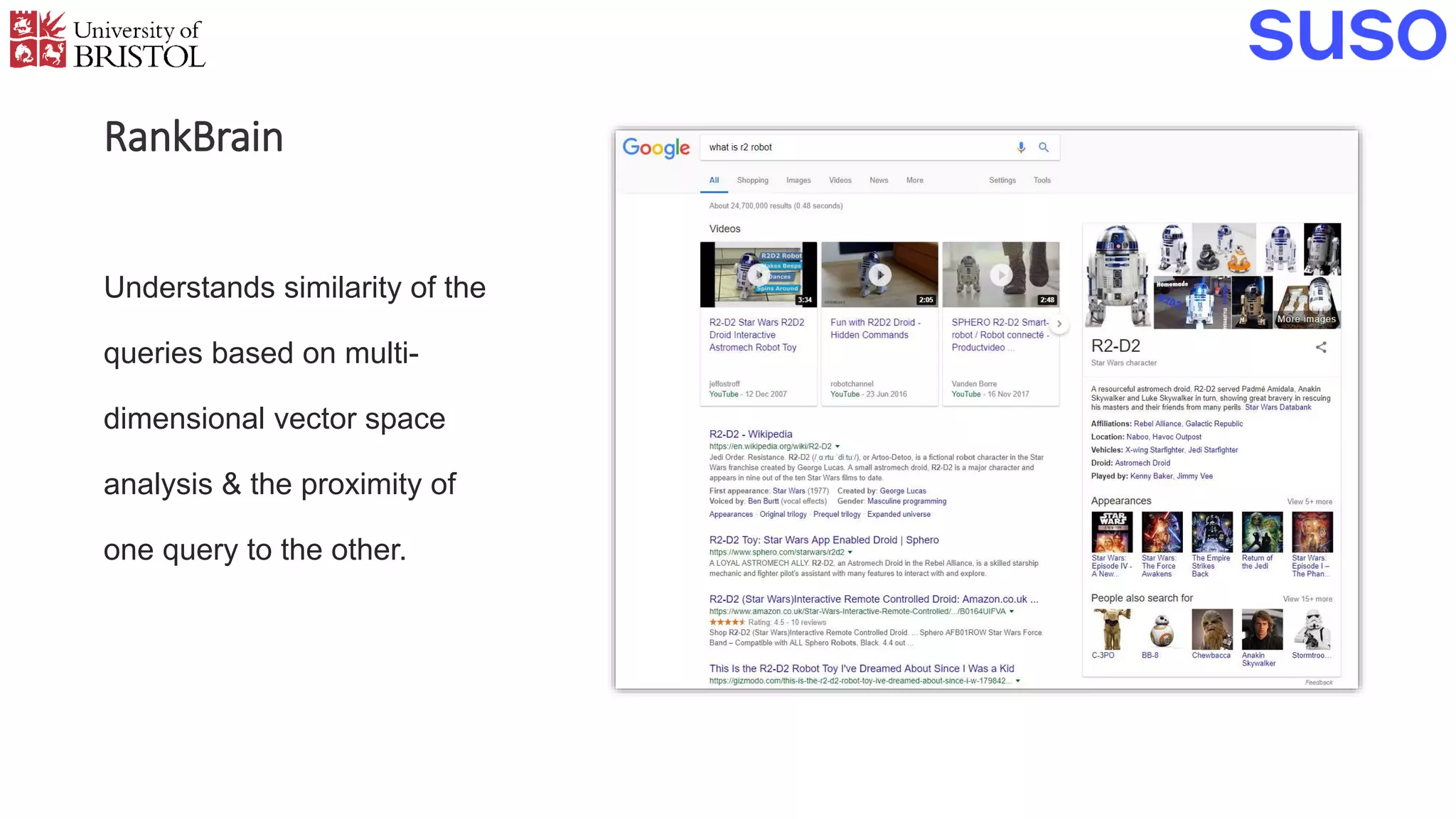
Task: Click the magnifying glass search icon
Action: coord(1044,147)
